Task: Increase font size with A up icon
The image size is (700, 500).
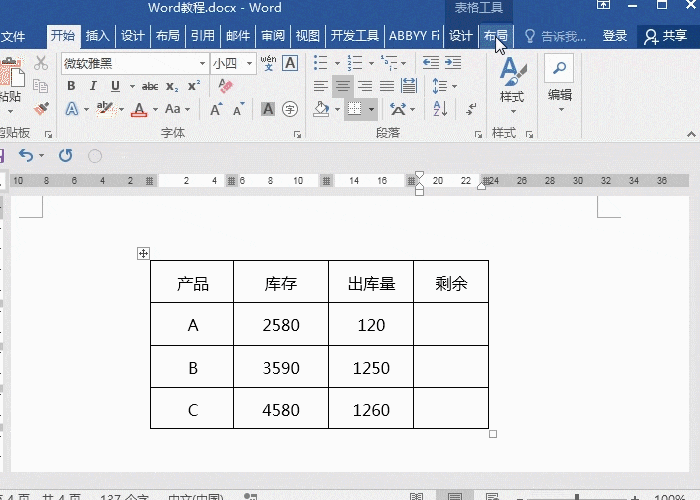Action: click(216, 109)
